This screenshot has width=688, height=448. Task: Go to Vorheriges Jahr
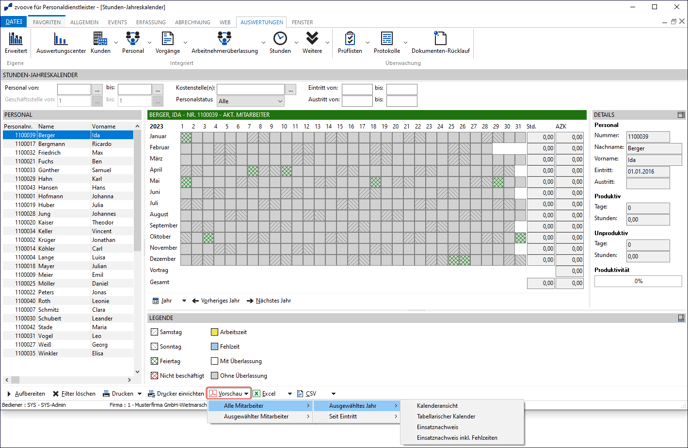[x=216, y=301]
